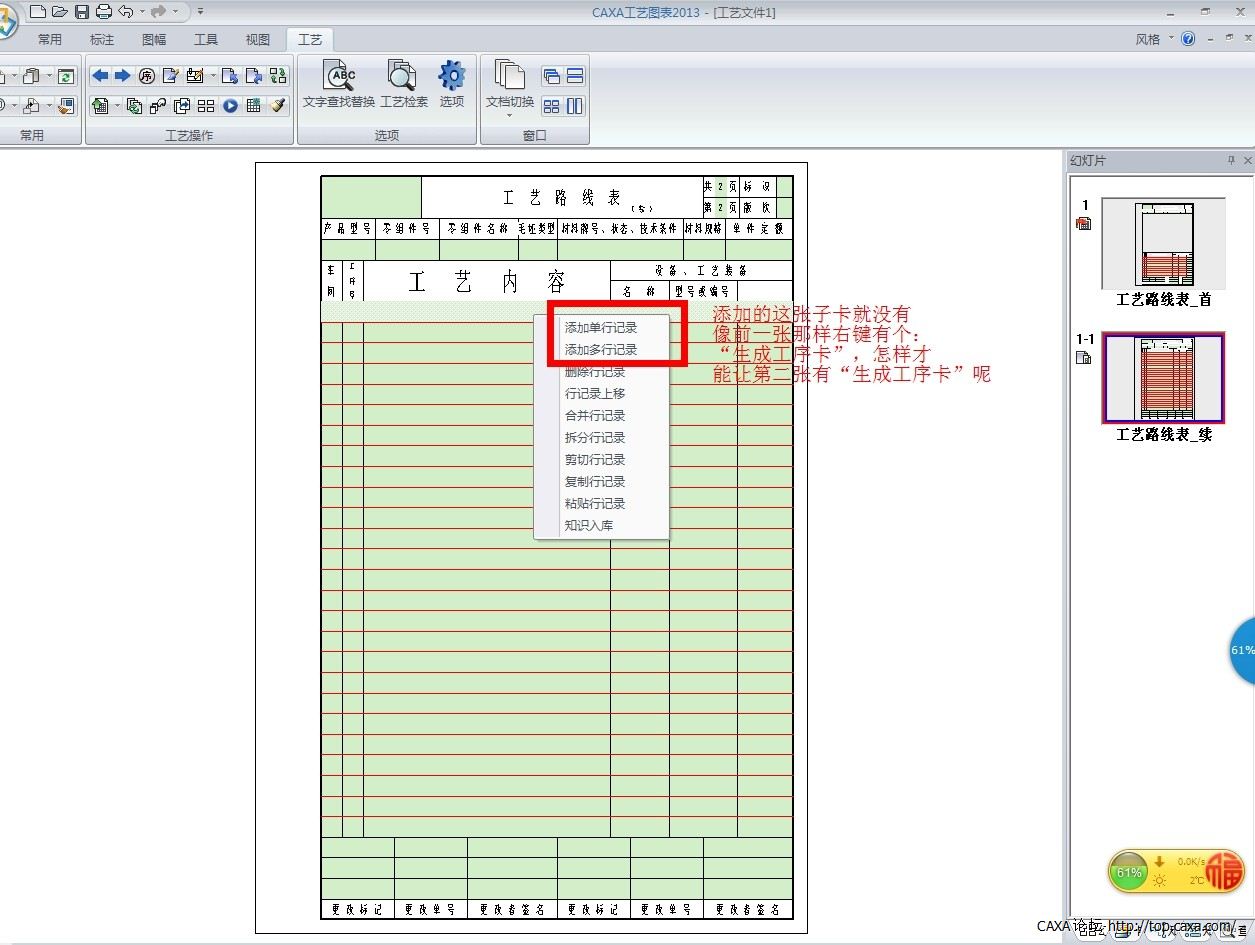The image size is (1255, 945).
Task: Expand the undo history dropdown arrow
Action: [143, 12]
